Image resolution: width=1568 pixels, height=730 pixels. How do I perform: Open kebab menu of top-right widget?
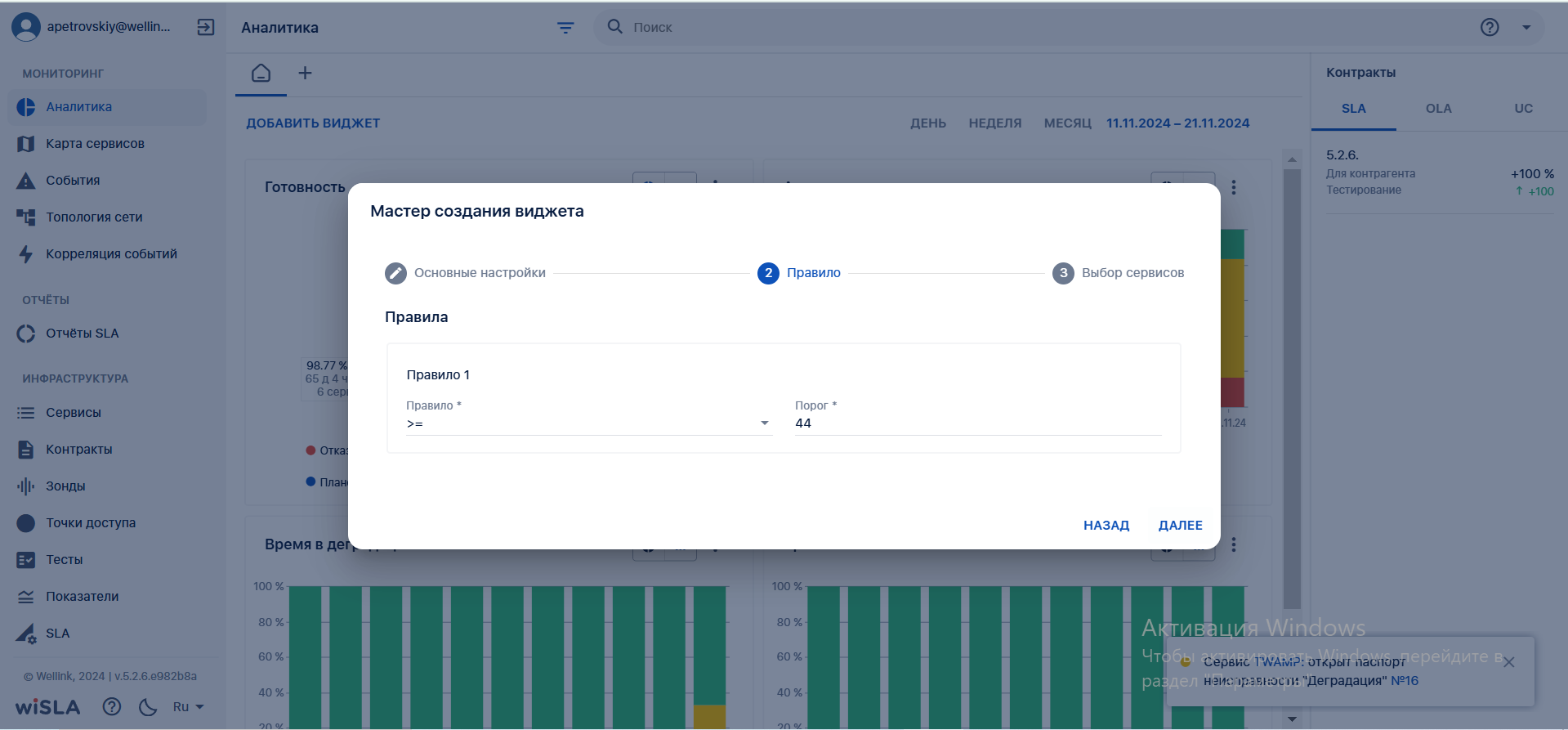coord(1234,187)
